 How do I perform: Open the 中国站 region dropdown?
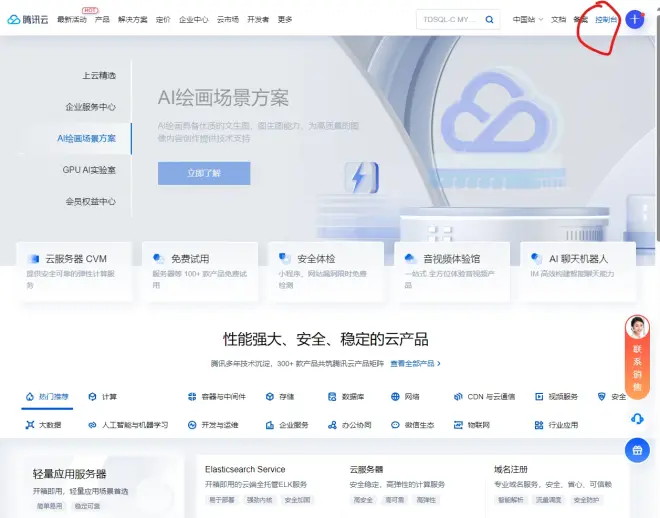point(528,19)
